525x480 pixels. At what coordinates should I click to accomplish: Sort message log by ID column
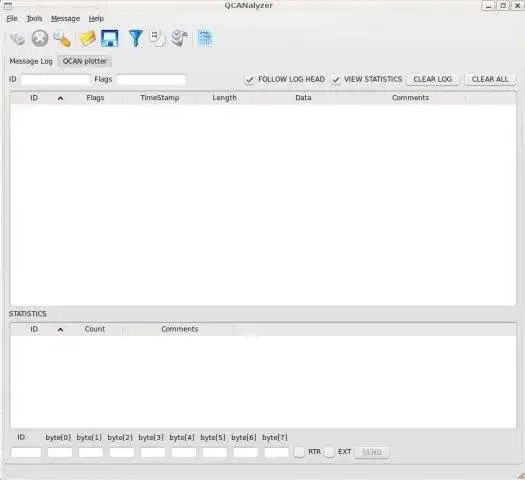[39, 98]
